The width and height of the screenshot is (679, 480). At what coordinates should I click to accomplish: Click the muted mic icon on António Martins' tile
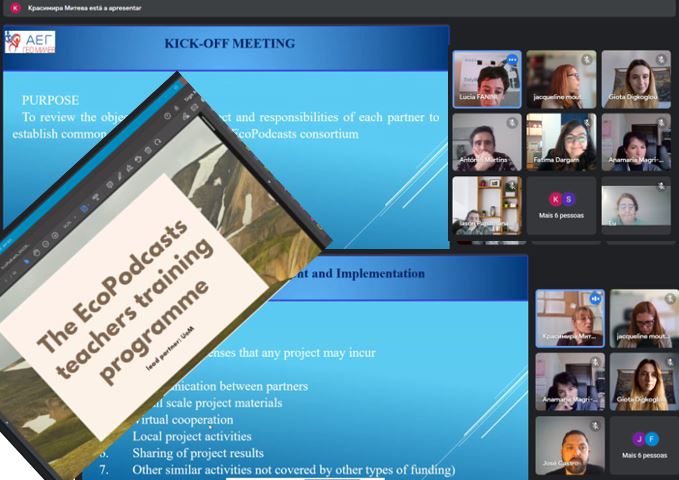tap(512, 123)
